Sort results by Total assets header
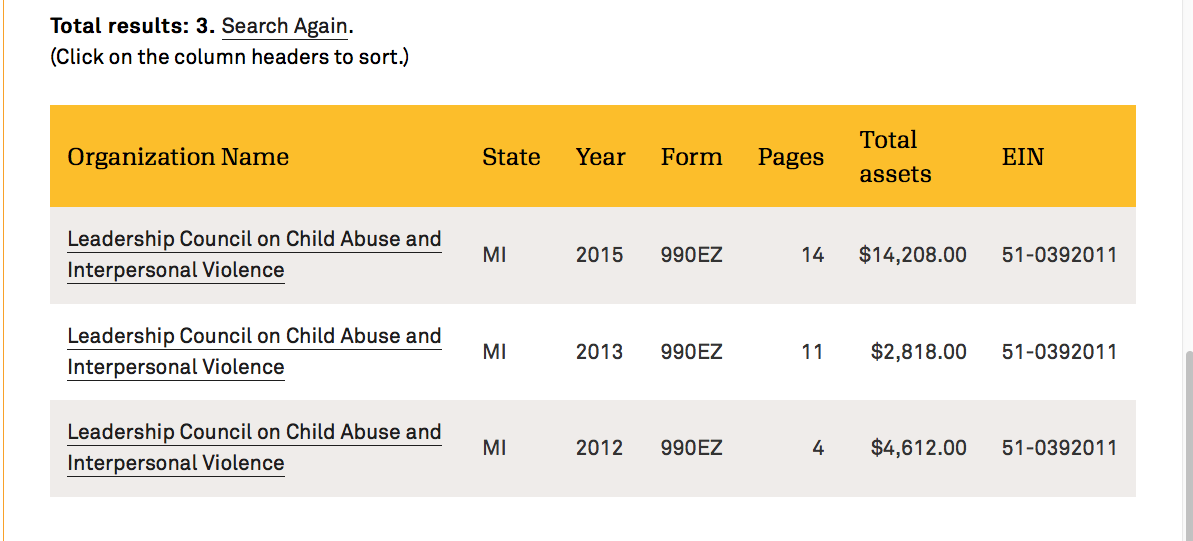1193x541 pixels. tap(895, 157)
